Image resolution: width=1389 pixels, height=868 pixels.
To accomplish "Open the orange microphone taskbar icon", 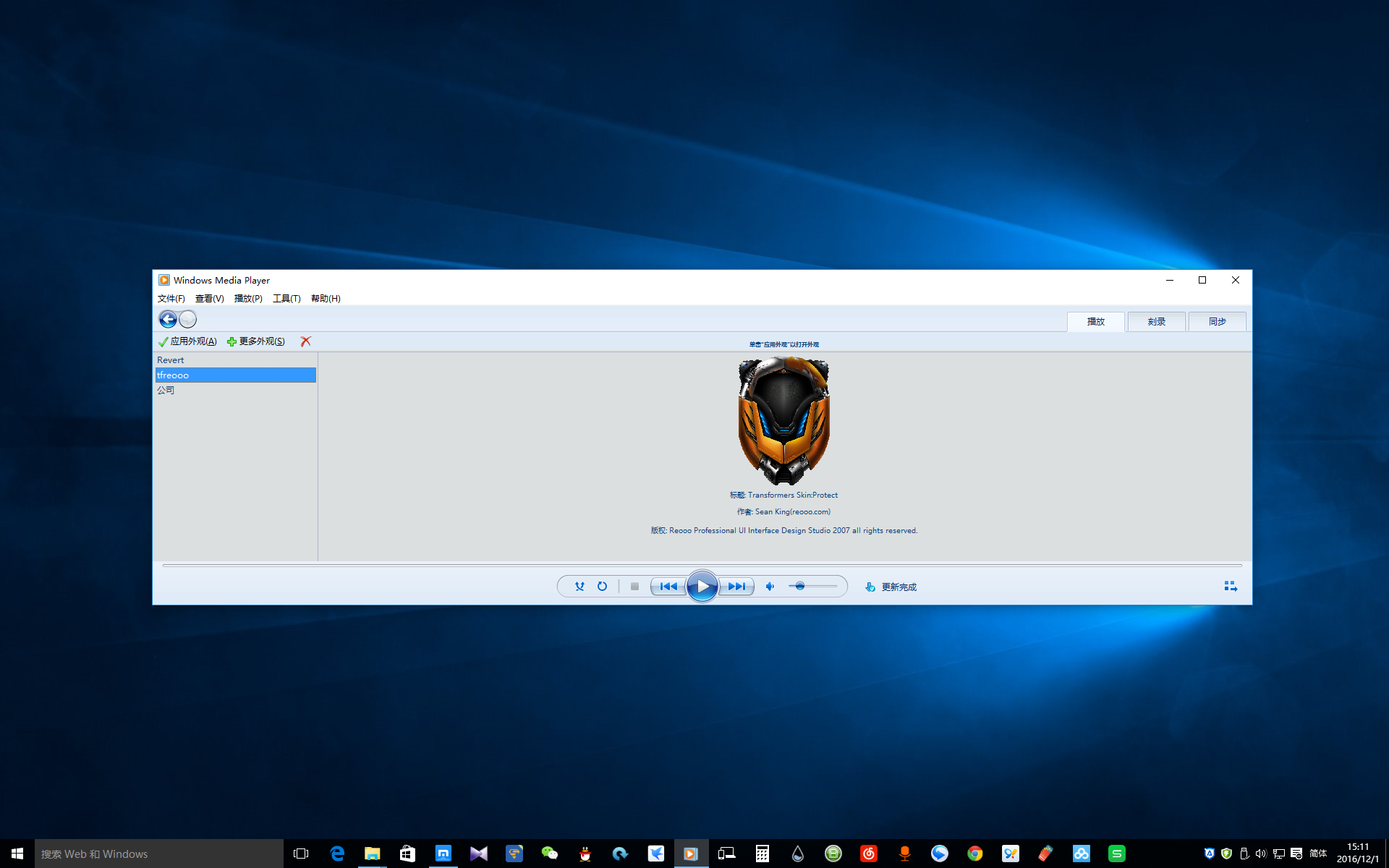I will [904, 854].
